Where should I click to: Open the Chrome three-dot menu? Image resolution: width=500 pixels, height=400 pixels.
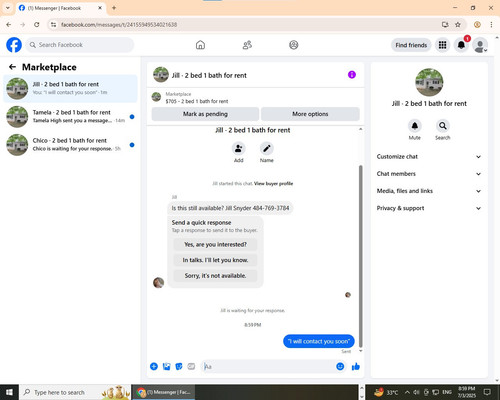(491, 24)
